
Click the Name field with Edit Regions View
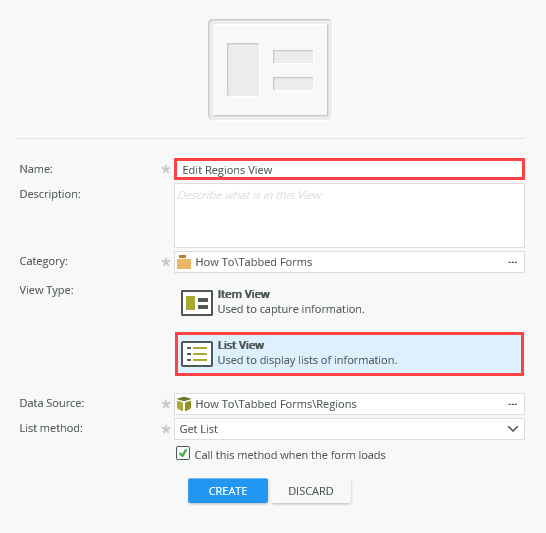coord(349,170)
